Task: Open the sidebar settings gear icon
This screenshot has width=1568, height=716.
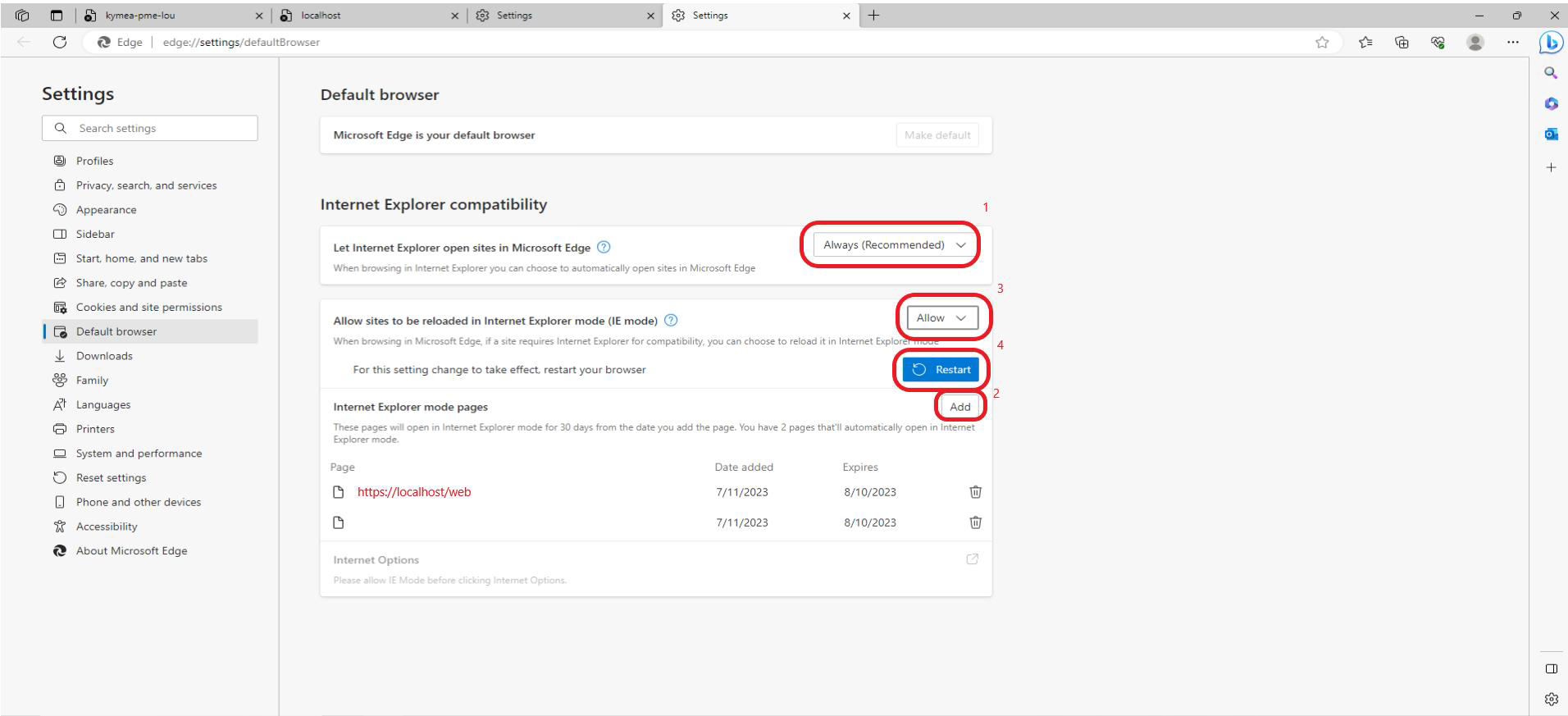Action: 1551,700
